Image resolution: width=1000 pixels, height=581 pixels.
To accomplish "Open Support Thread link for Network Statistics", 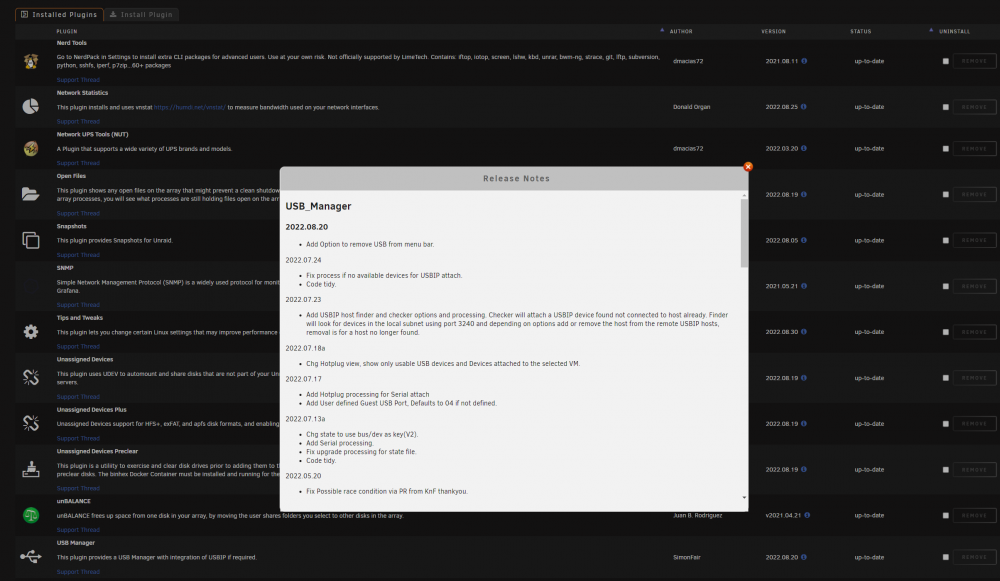I will 78,121.
